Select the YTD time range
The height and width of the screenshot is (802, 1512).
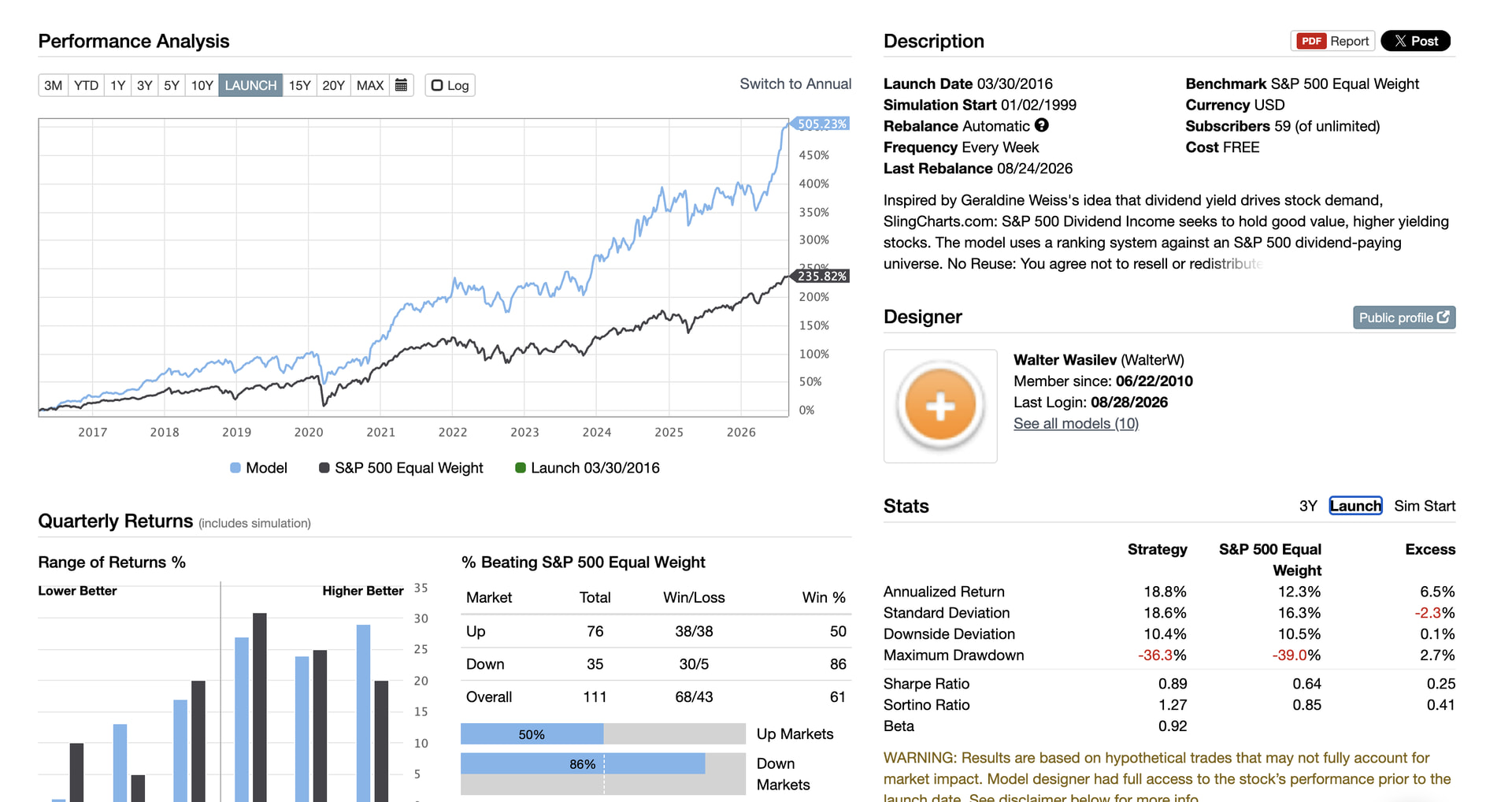click(86, 85)
